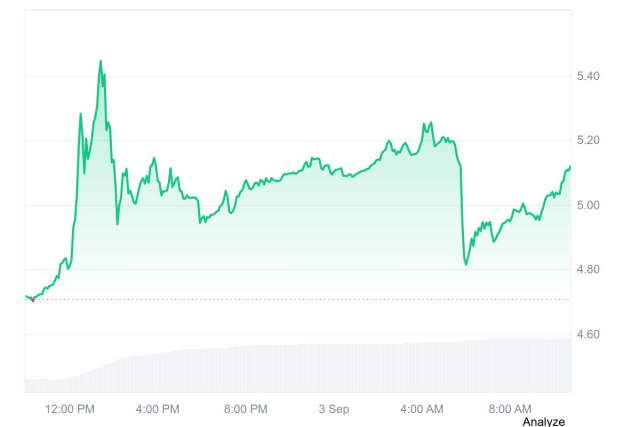The image size is (640, 427).
Task: Select the 4:00 AM time axis label
Action: tap(422, 408)
